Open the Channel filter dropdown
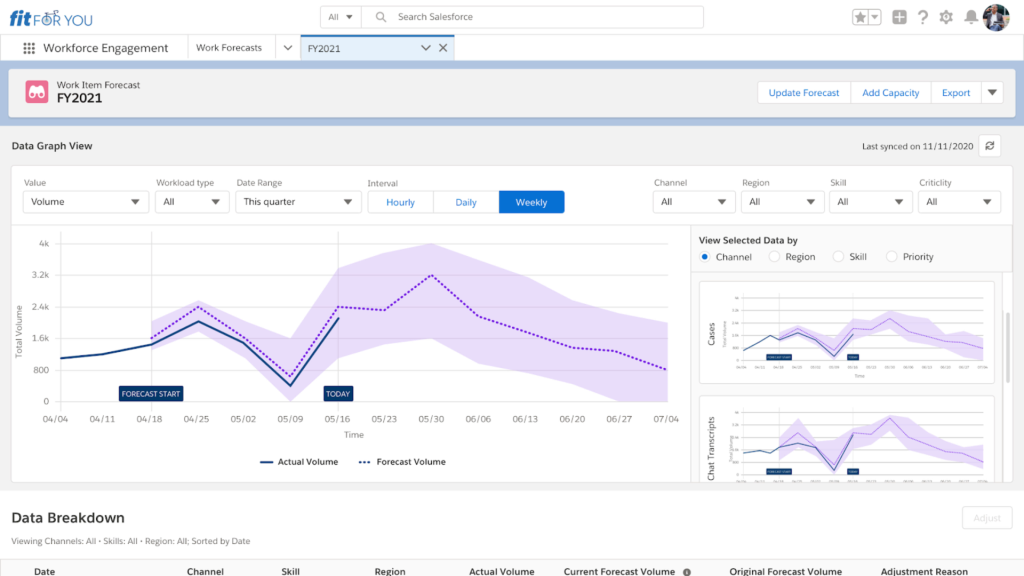The image size is (1024, 576). pyautogui.click(x=694, y=202)
